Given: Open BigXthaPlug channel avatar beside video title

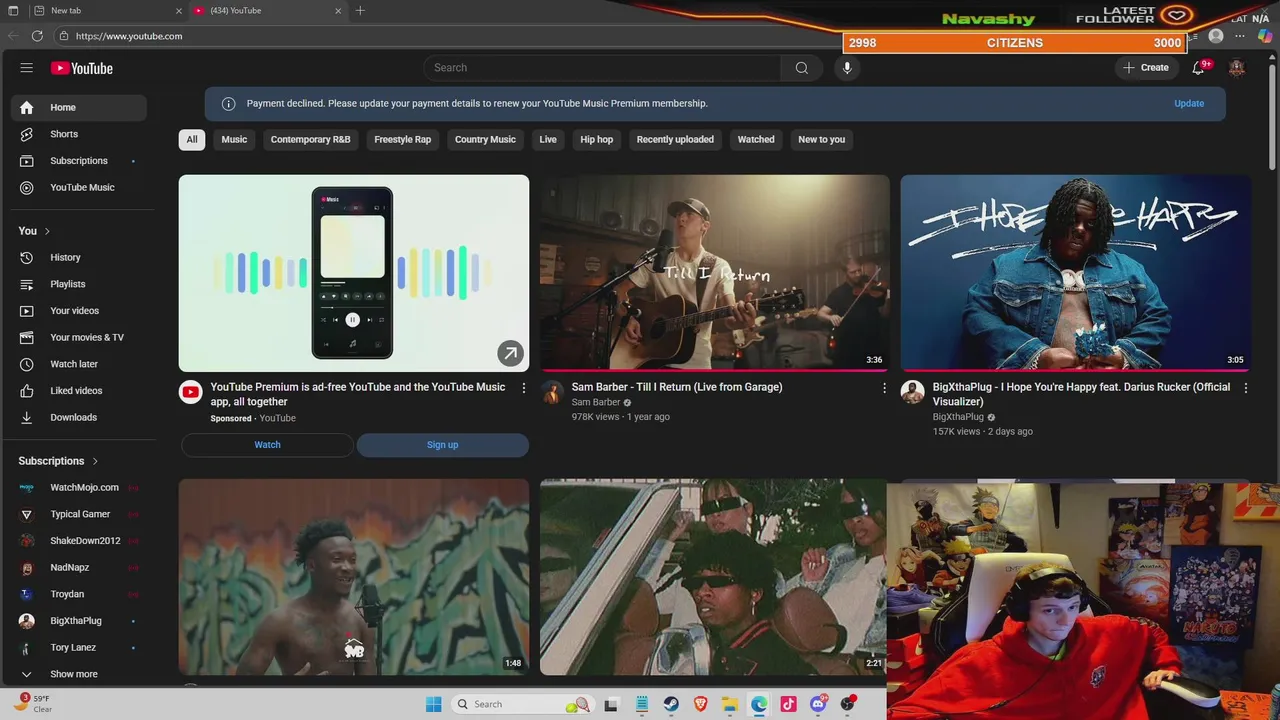Looking at the screenshot, I should pos(912,392).
